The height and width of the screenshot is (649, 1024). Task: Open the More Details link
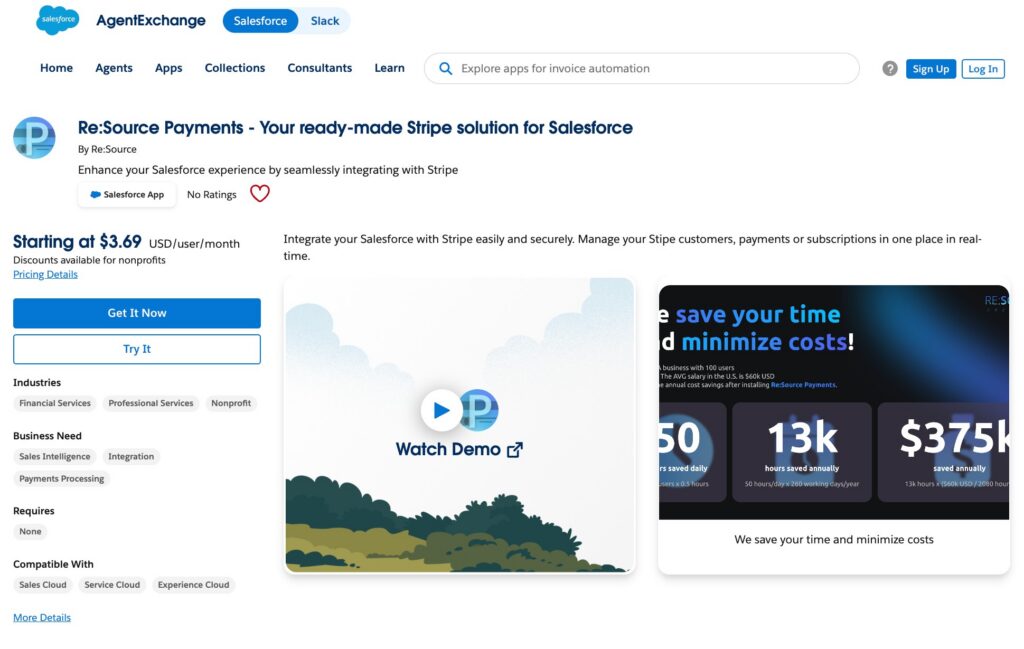pyautogui.click(x=42, y=618)
